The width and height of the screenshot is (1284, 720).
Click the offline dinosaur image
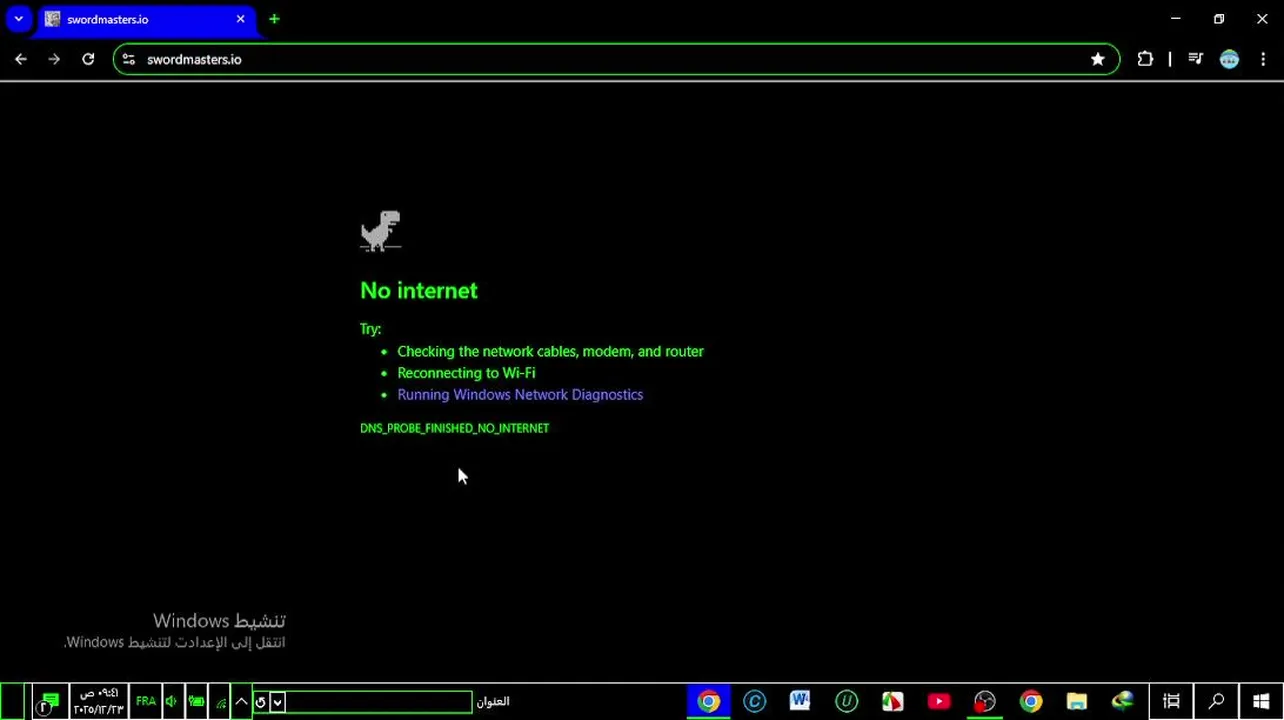(x=380, y=231)
